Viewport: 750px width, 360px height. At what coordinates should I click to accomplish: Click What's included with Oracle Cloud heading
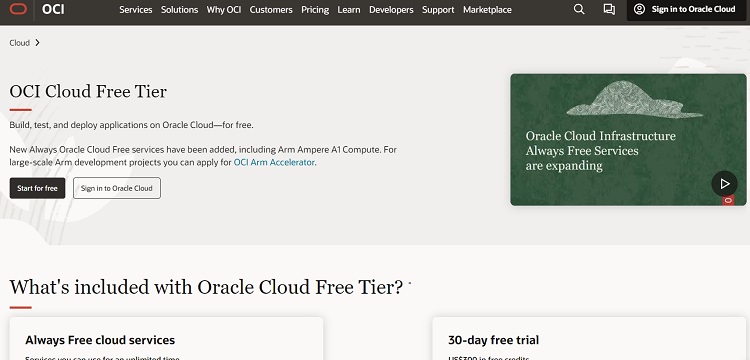(206, 287)
